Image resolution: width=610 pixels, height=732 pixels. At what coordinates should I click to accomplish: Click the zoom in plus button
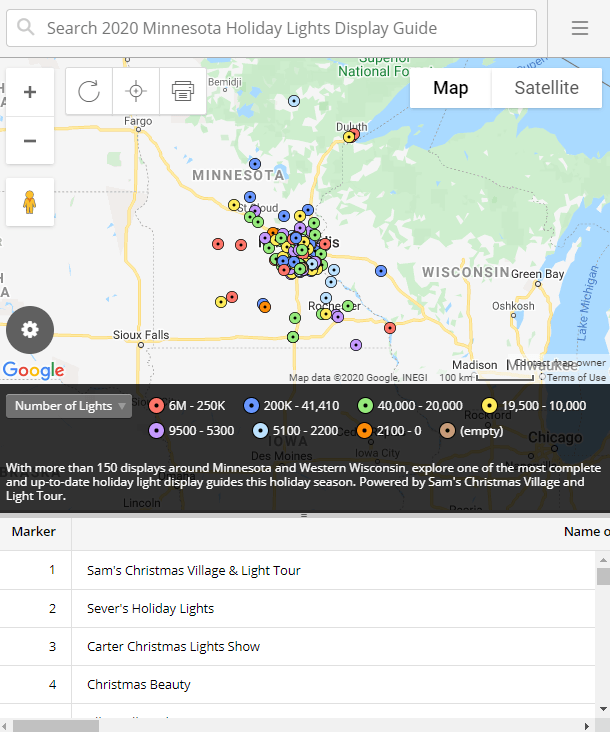coord(30,92)
